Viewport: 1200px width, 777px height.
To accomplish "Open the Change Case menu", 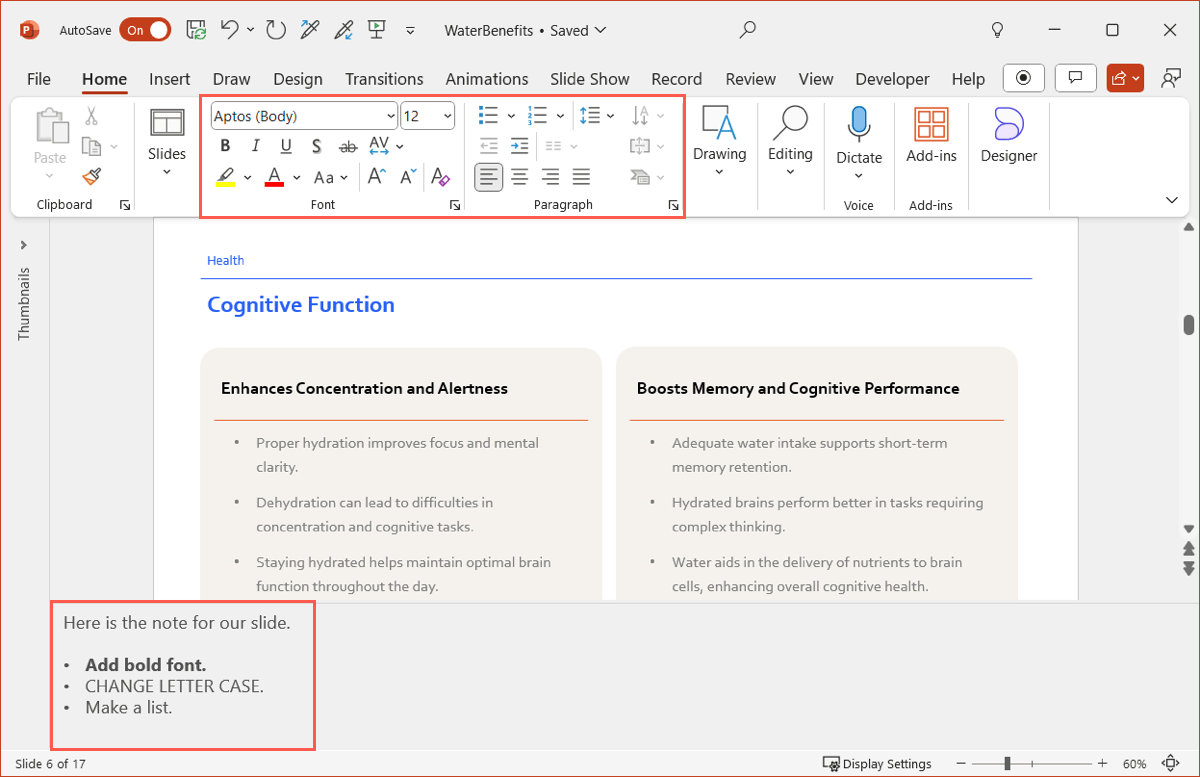I will [330, 177].
